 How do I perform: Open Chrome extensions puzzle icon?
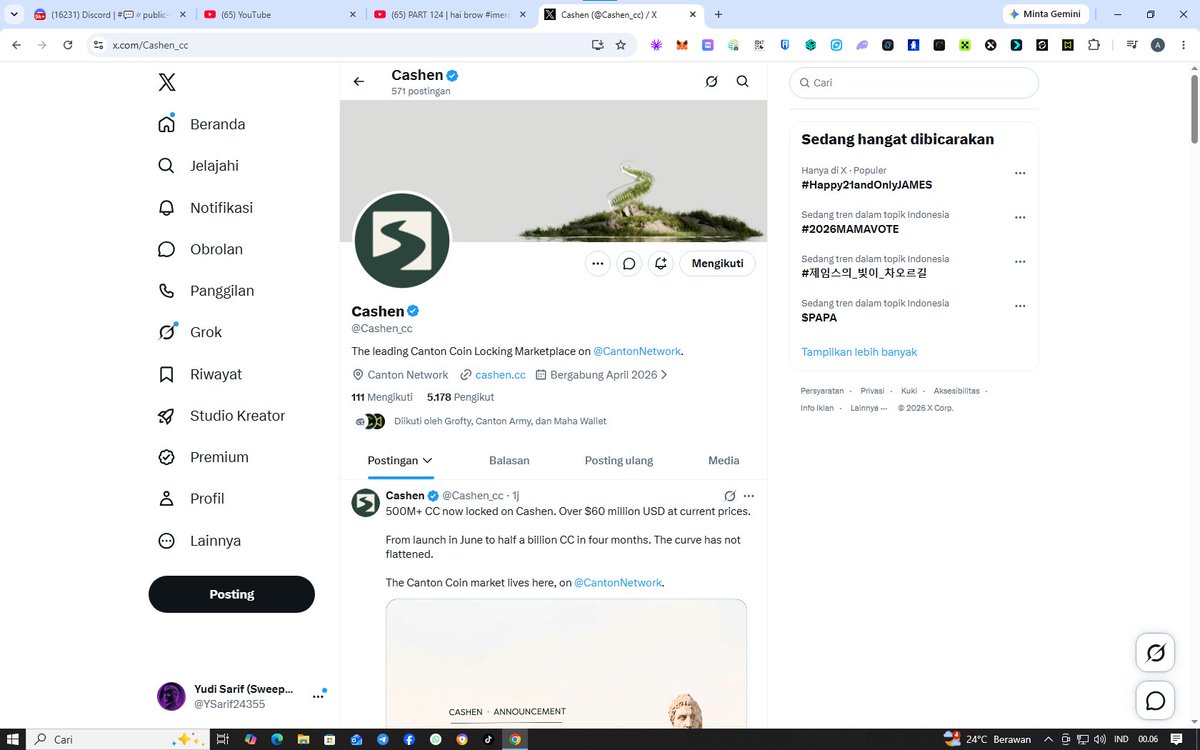click(x=1093, y=45)
